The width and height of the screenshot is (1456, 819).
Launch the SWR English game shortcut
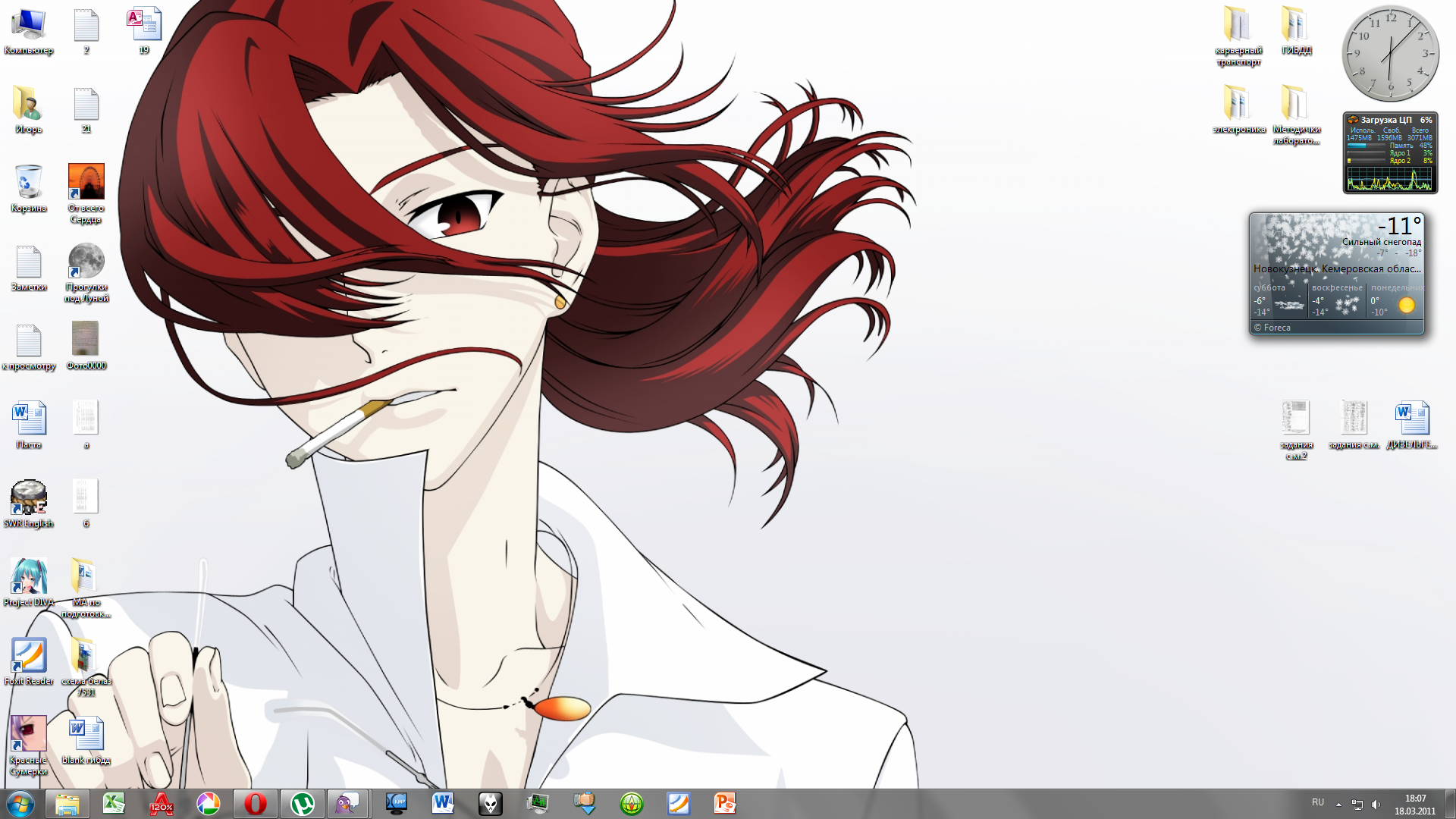coord(29,504)
